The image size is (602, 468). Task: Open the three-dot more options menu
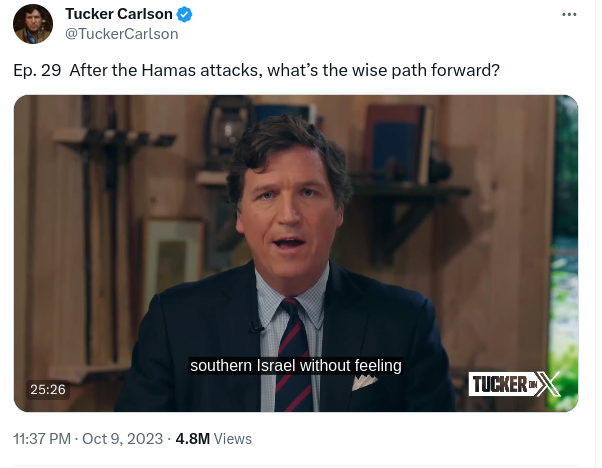[570, 15]
